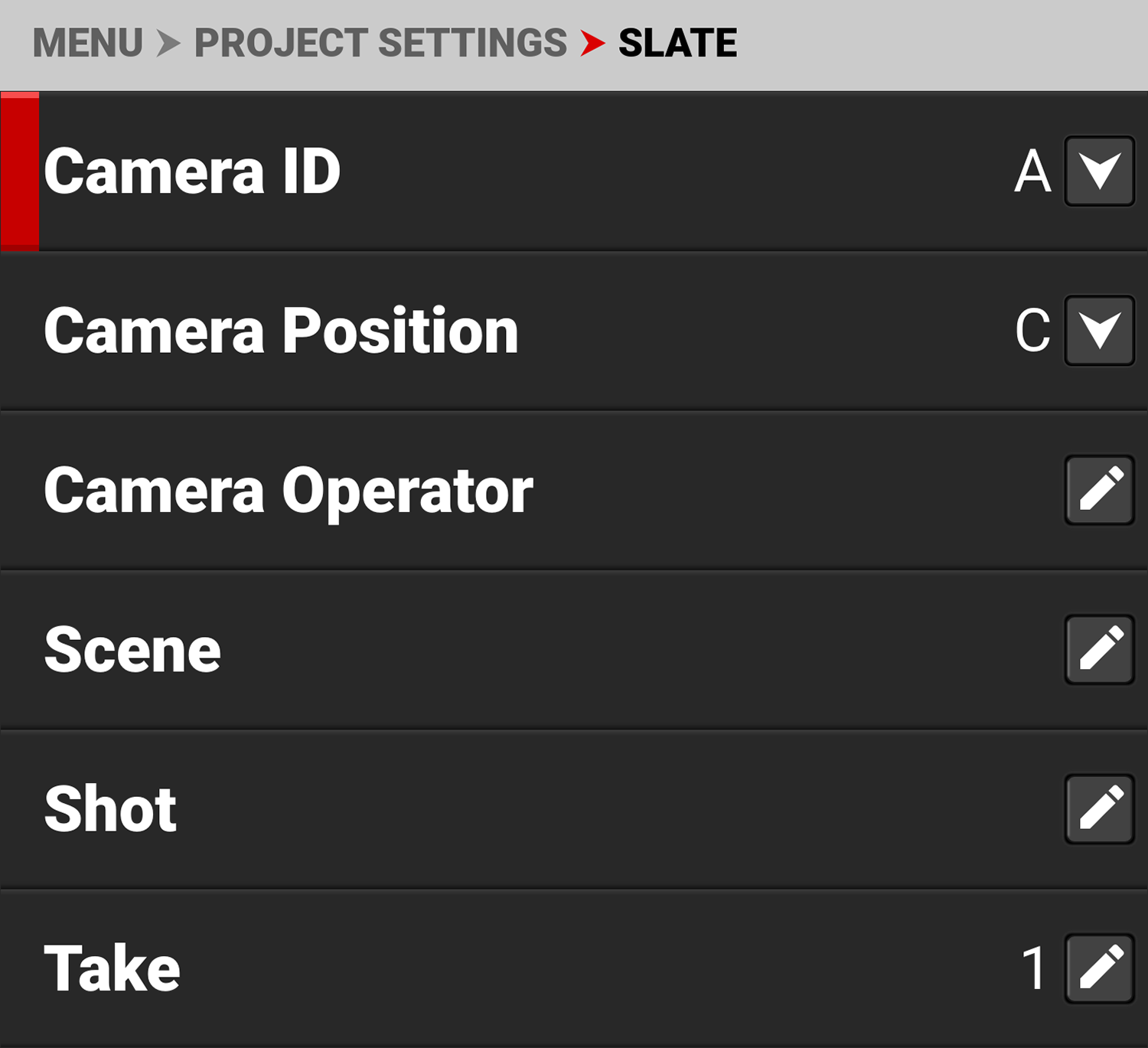Select the Camera ID row label
This screenshot has height=1048, width=1148.
pos(192,172)
